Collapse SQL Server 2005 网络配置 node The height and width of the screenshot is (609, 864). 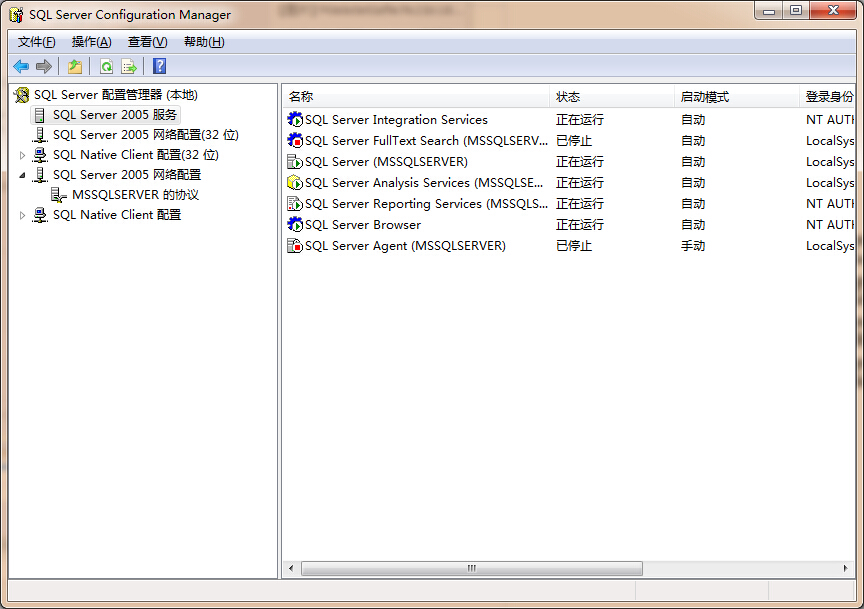22,175
